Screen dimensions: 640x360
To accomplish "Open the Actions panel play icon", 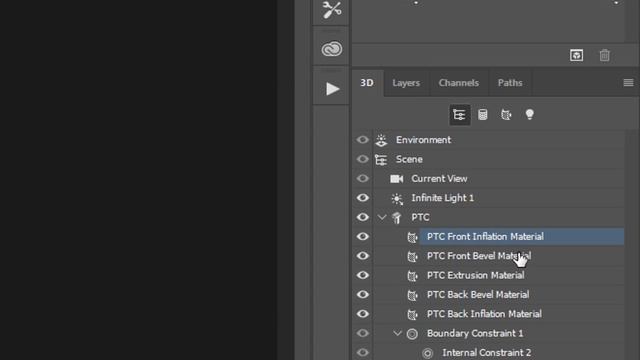I will (x=332, y=89).
